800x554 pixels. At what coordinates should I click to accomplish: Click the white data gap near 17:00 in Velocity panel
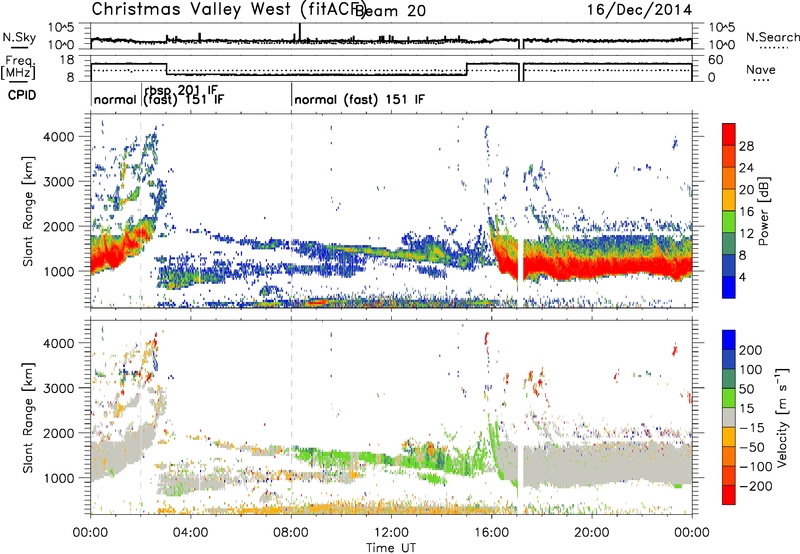click(520, 416)
